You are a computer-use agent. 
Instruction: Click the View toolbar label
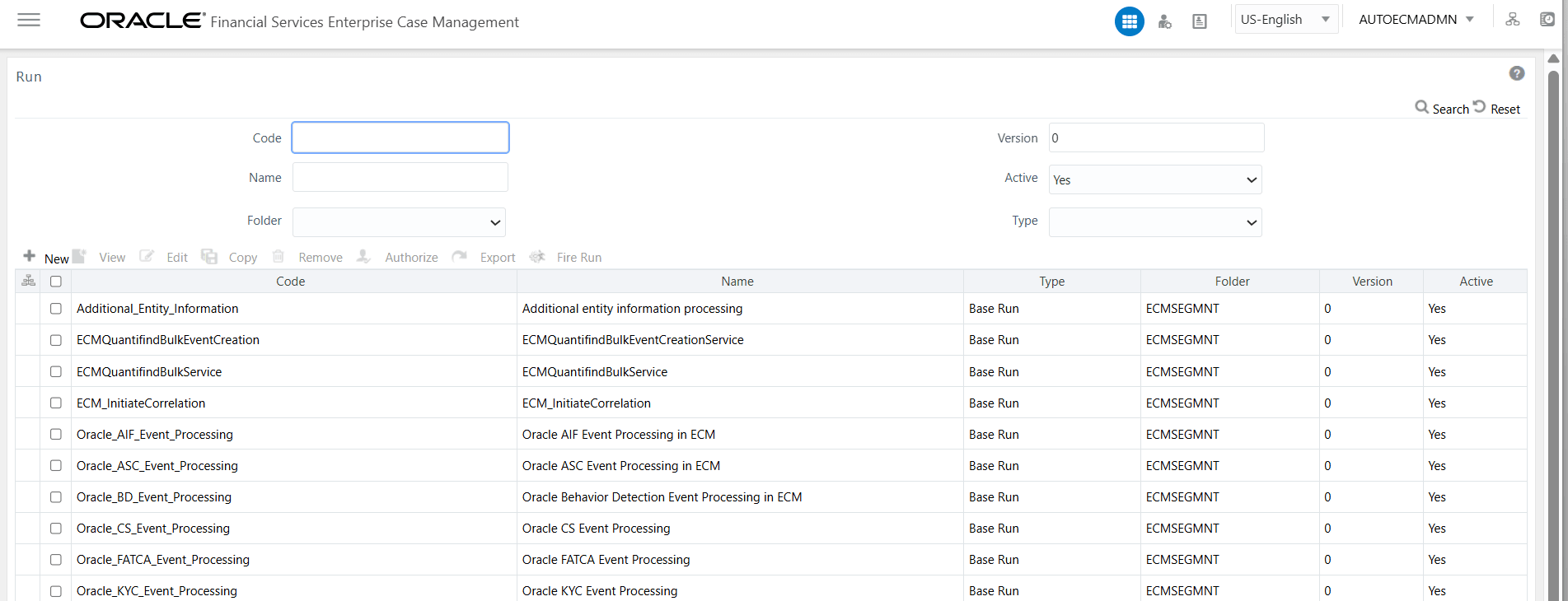click(112, 258)
